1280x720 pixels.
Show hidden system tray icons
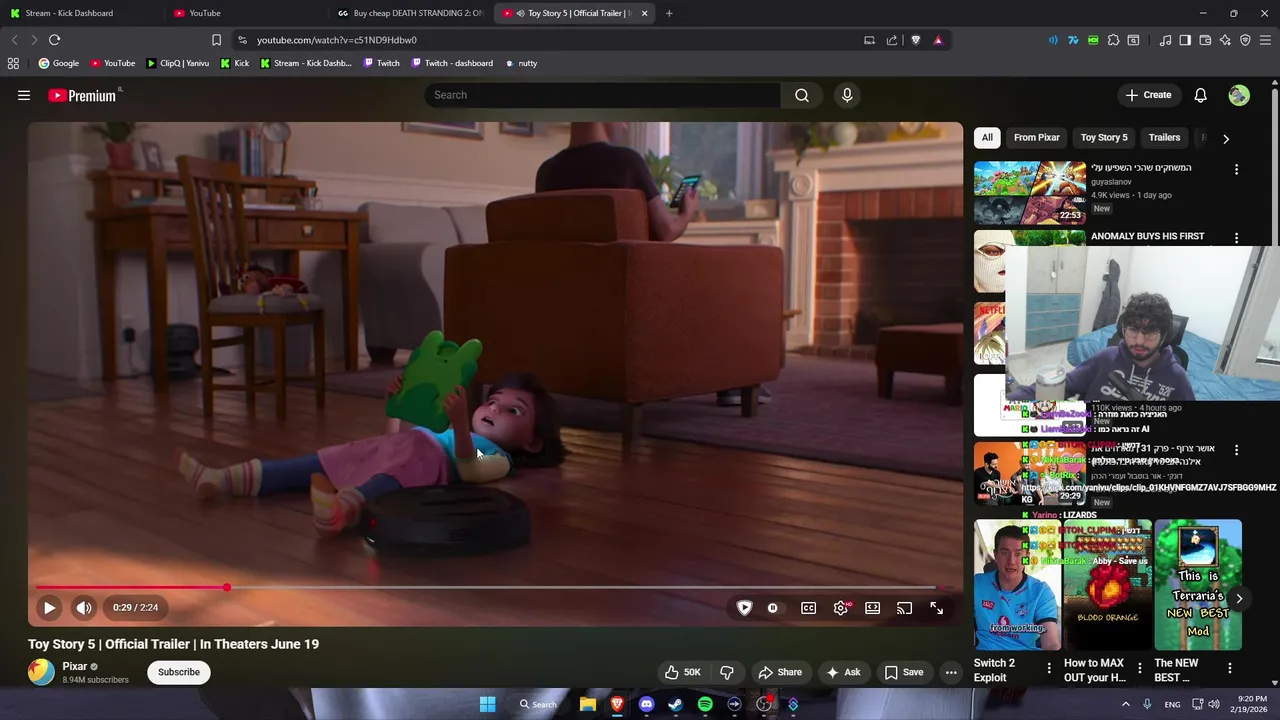click(x=1125, y=704)
